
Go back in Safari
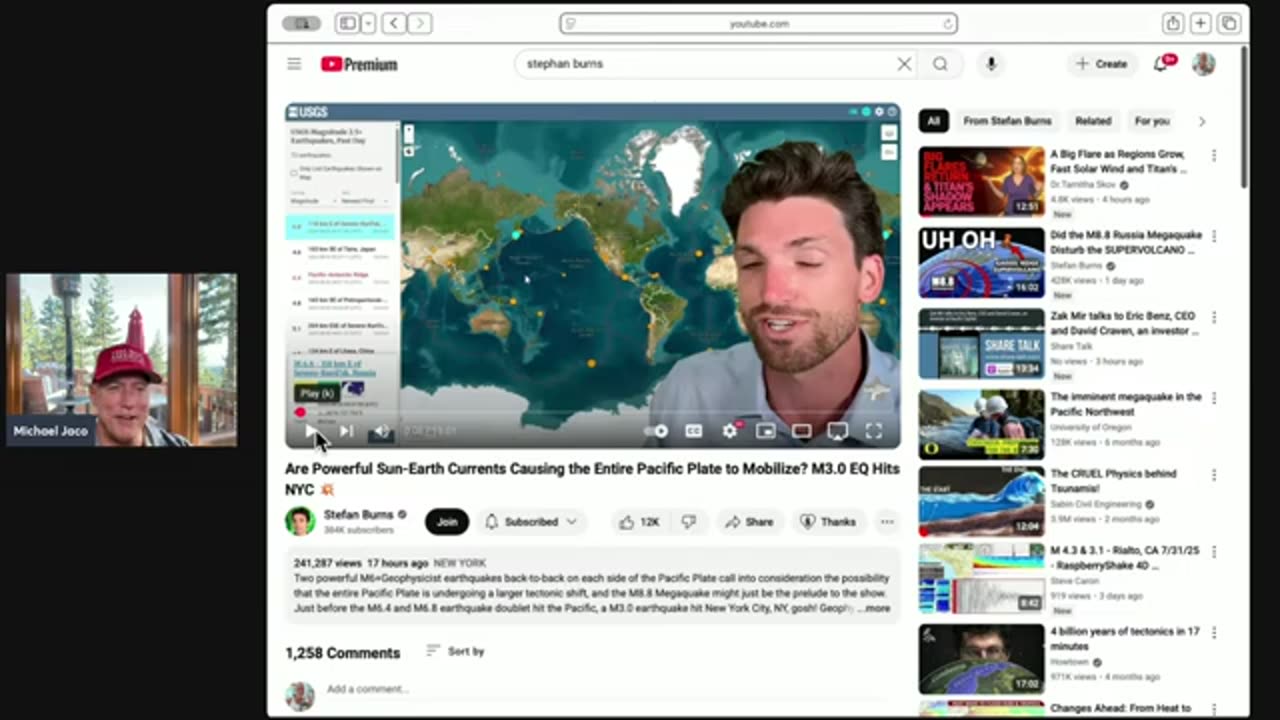[x=394, y=23]
